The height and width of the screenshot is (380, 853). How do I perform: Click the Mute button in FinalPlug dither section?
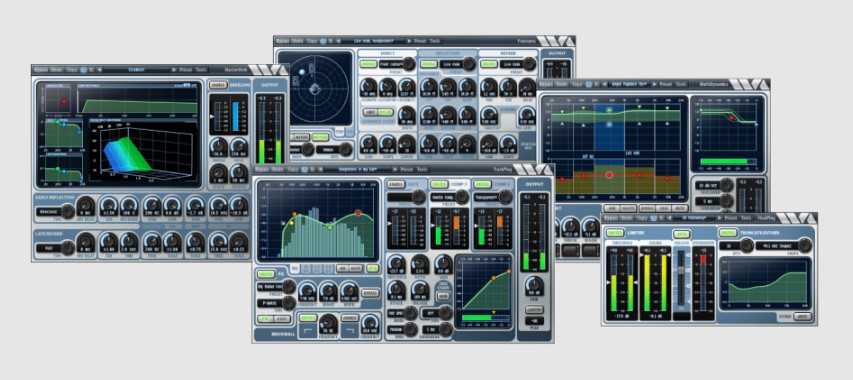pos(801,316)
